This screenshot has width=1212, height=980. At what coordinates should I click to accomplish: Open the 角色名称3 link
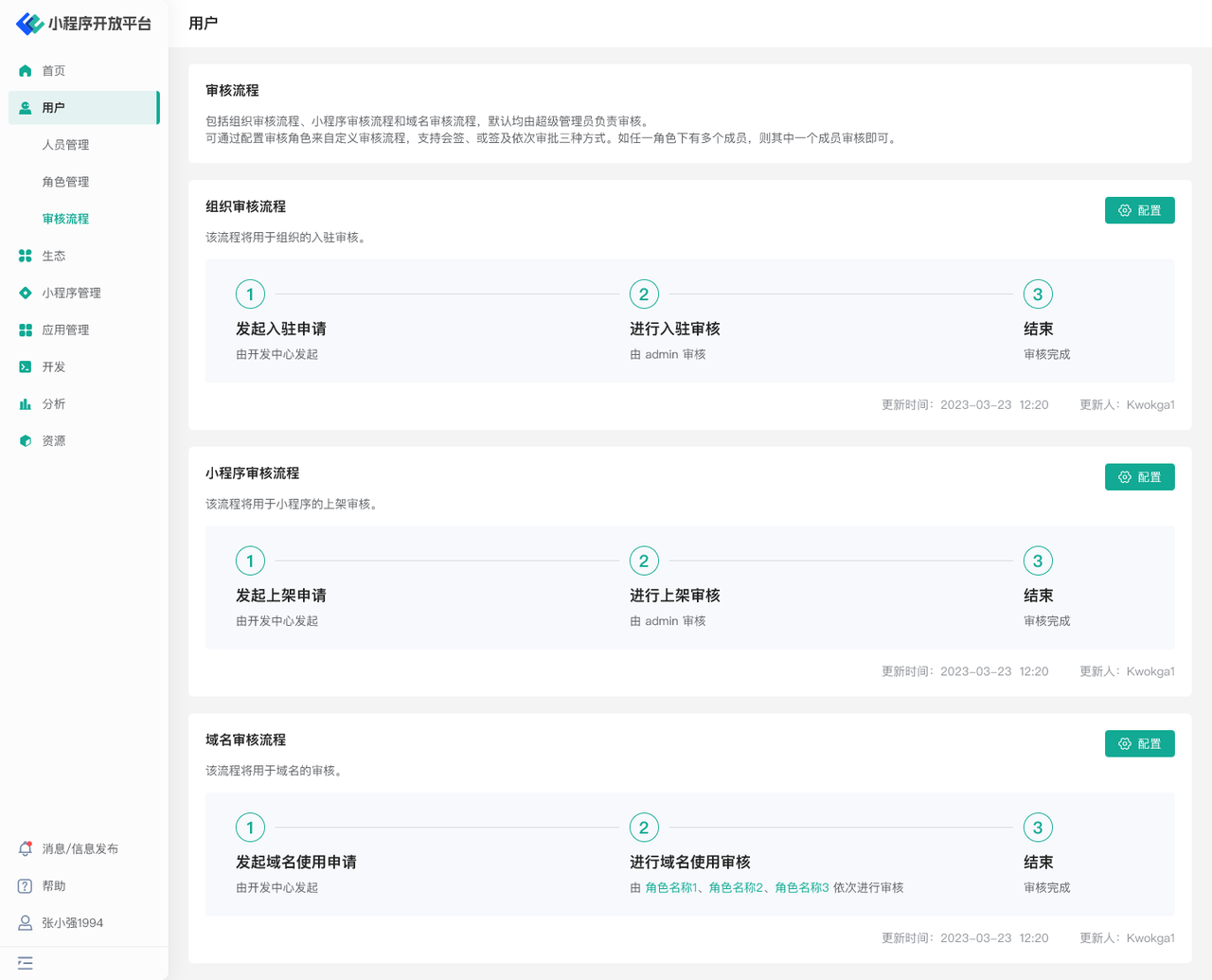[801, 888]
